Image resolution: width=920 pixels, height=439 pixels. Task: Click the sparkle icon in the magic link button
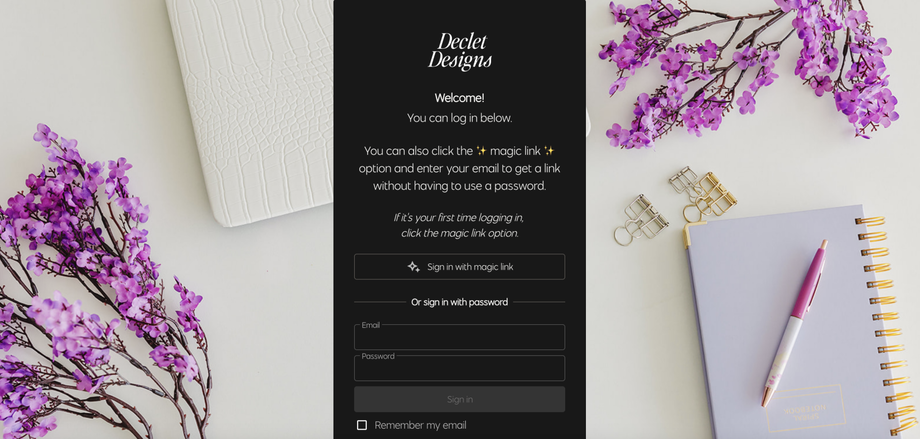pyautogui.click(x=414, y=267)
